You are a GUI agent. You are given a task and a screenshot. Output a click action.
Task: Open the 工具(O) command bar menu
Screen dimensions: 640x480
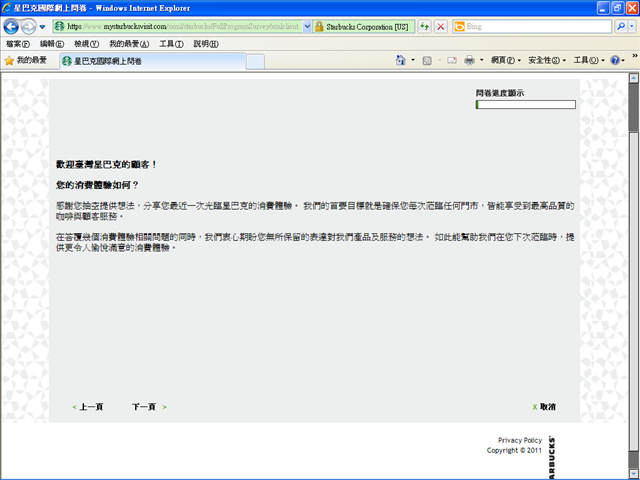point(589,60)
